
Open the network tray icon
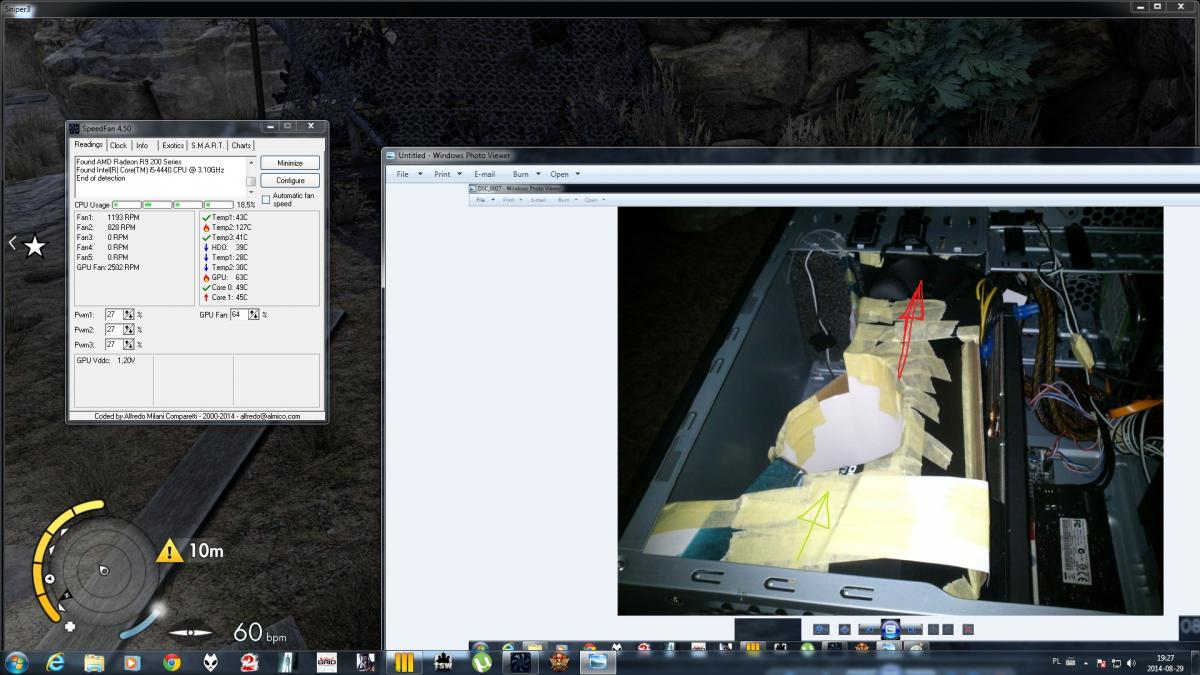pyautogui.click(x=1117, y=662)
